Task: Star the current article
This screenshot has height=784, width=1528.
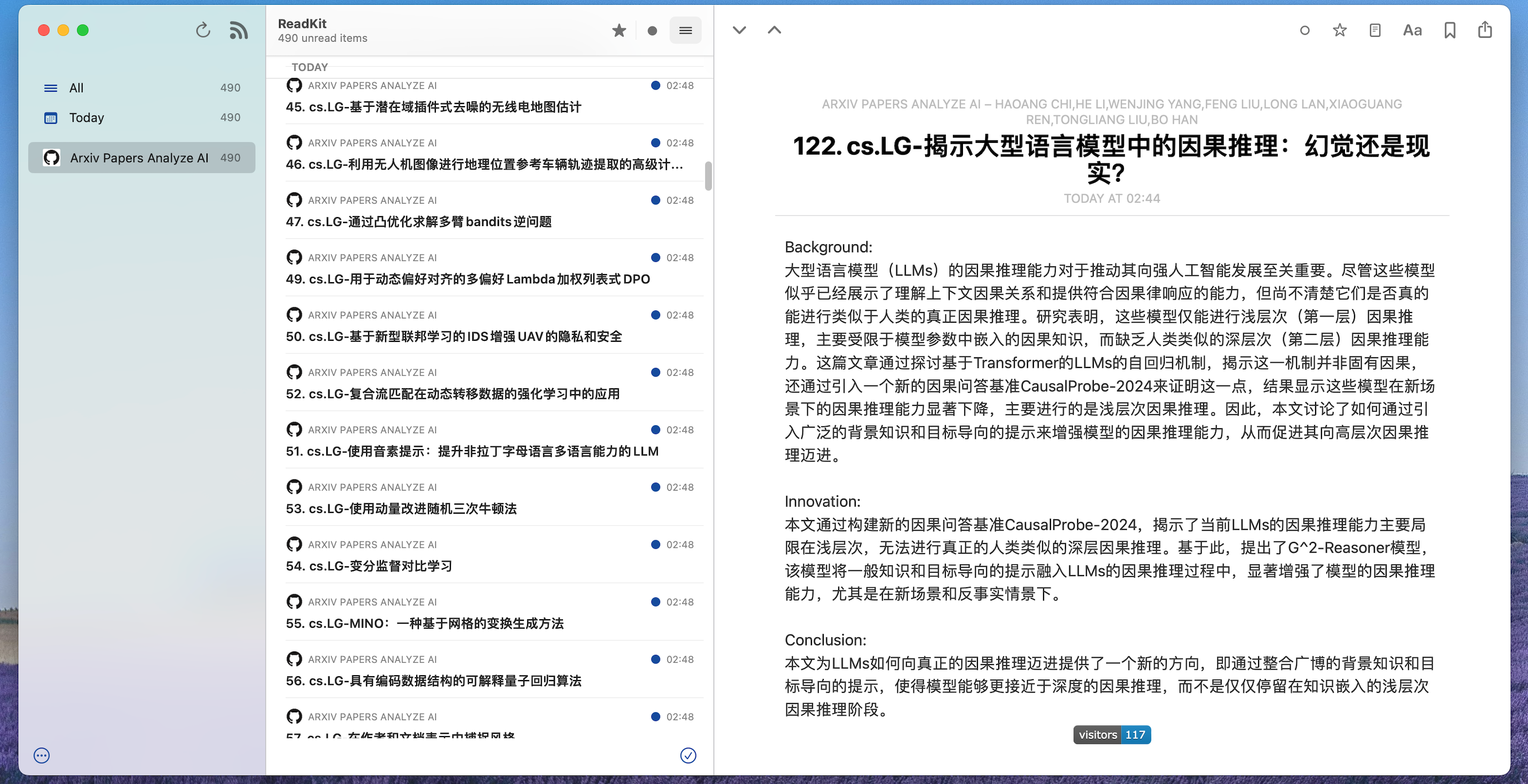Action: click(1339, 30)
